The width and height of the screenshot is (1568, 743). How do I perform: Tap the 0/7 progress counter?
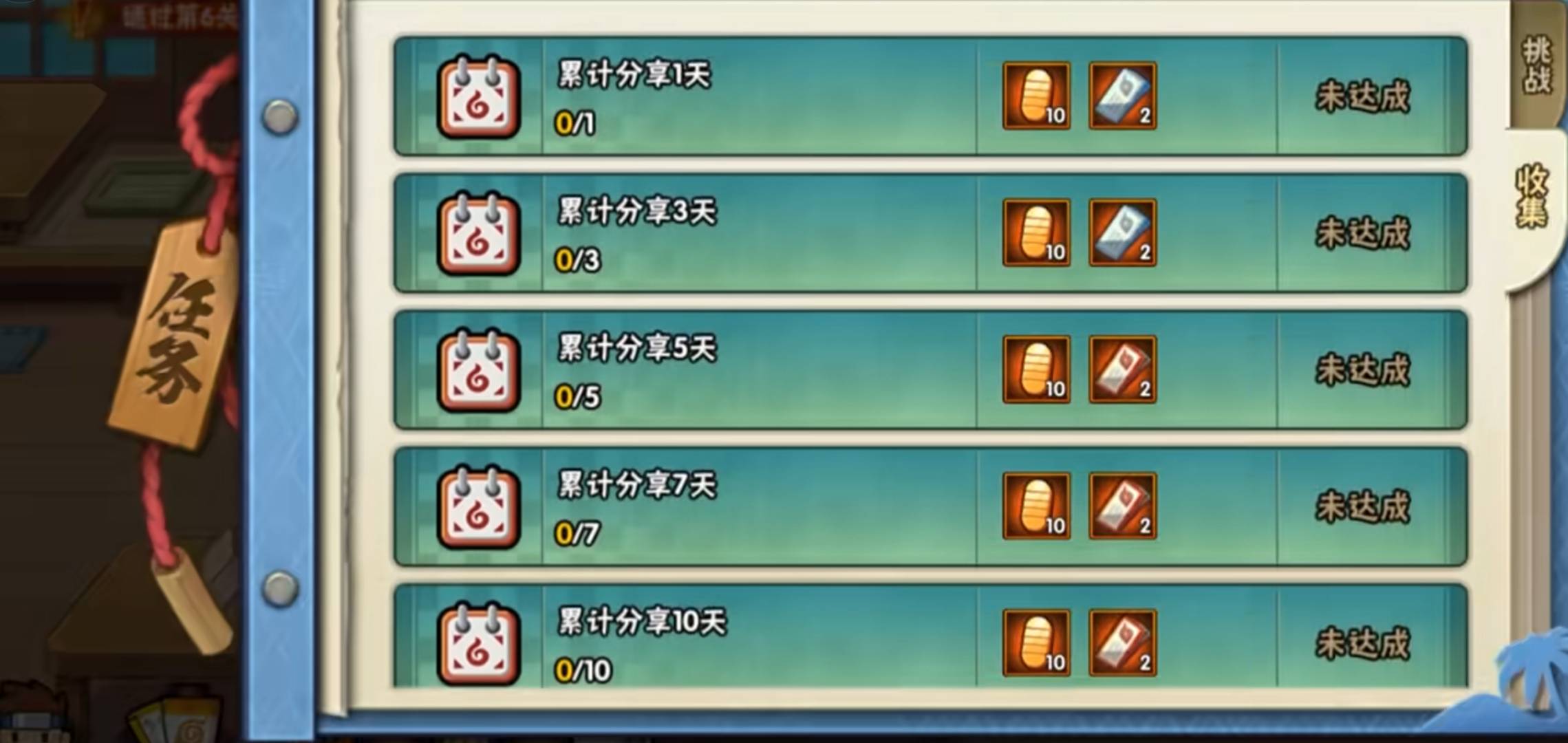click(x=577, y=533)
